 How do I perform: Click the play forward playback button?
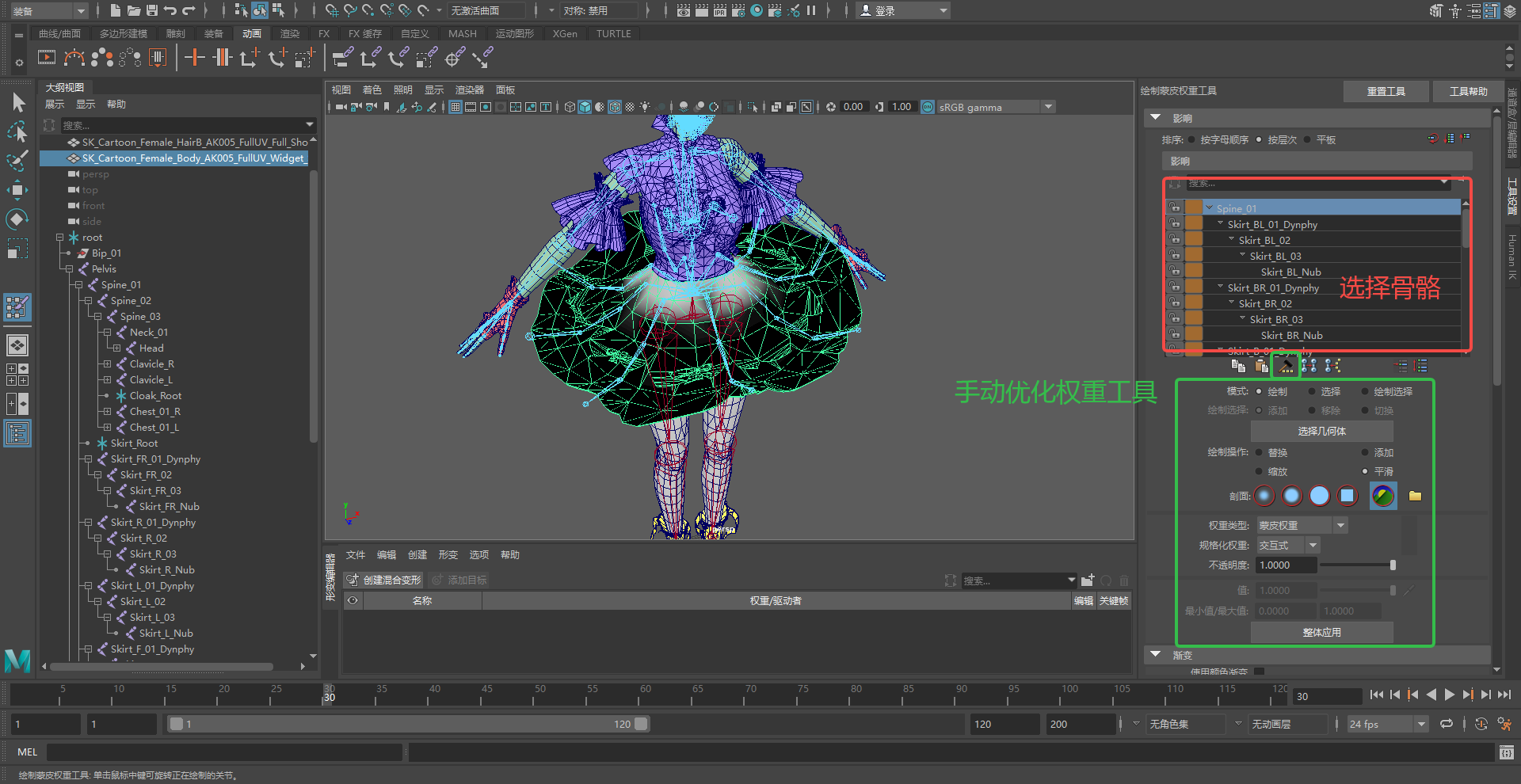tap(1449, 695)
